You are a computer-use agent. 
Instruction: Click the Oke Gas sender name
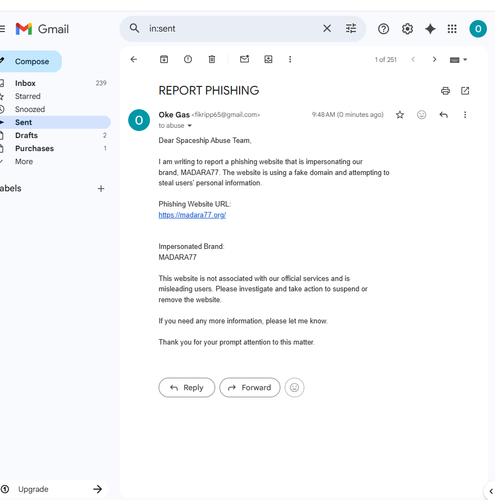tap(174, 115)
